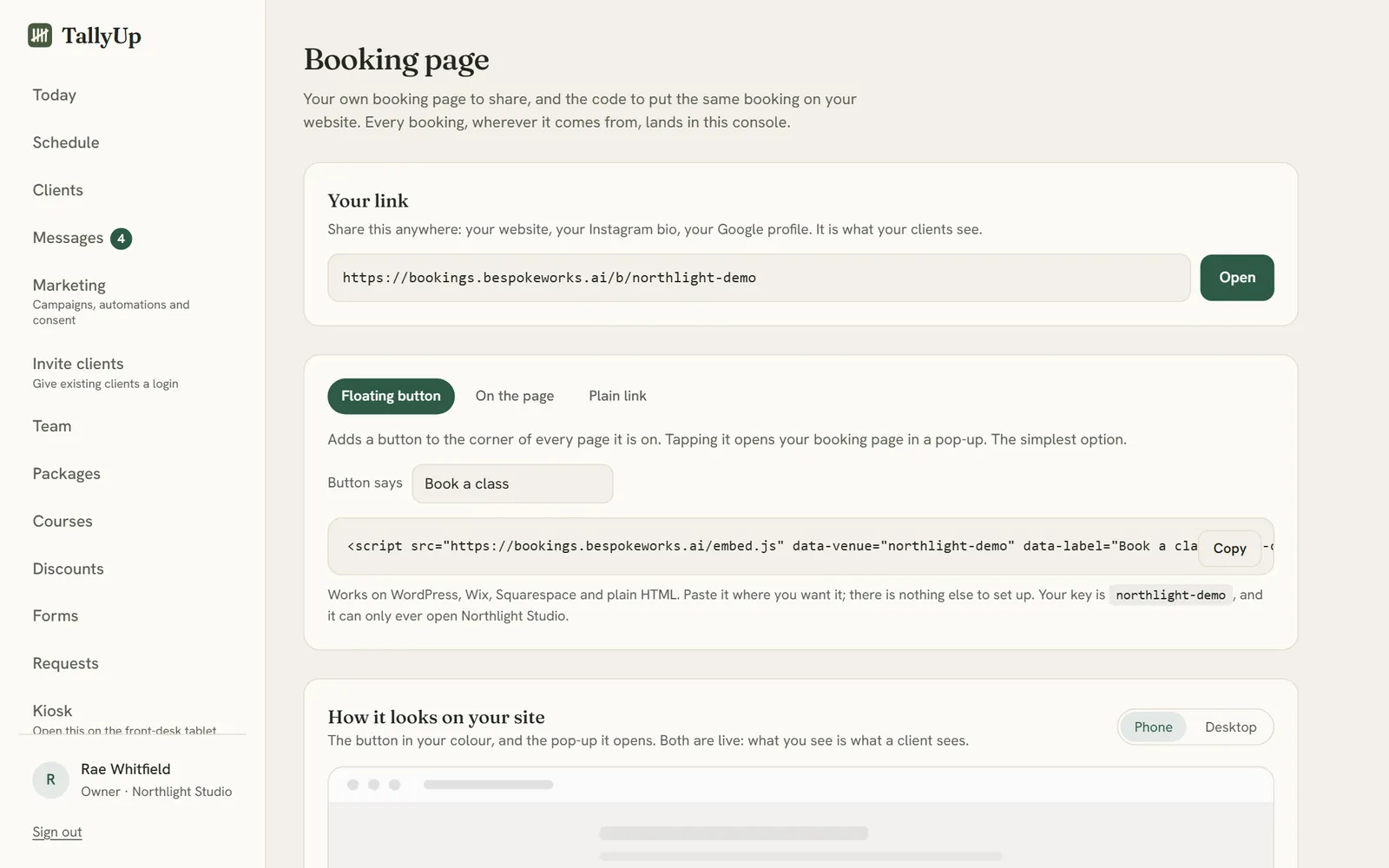
Task: Switch to the On the page tab
Action: point(515,396)
